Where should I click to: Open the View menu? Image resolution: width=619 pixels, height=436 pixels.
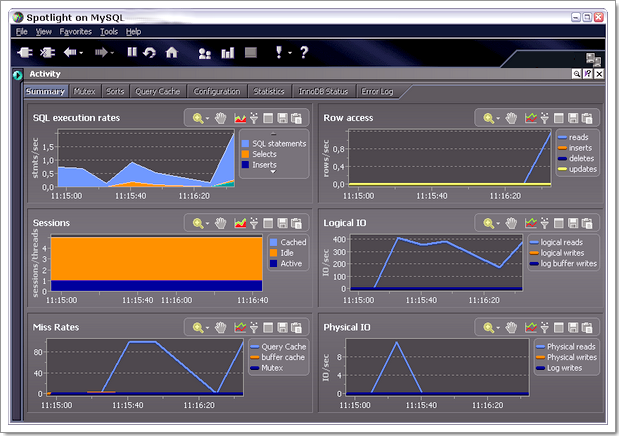(x=43, y=32)
